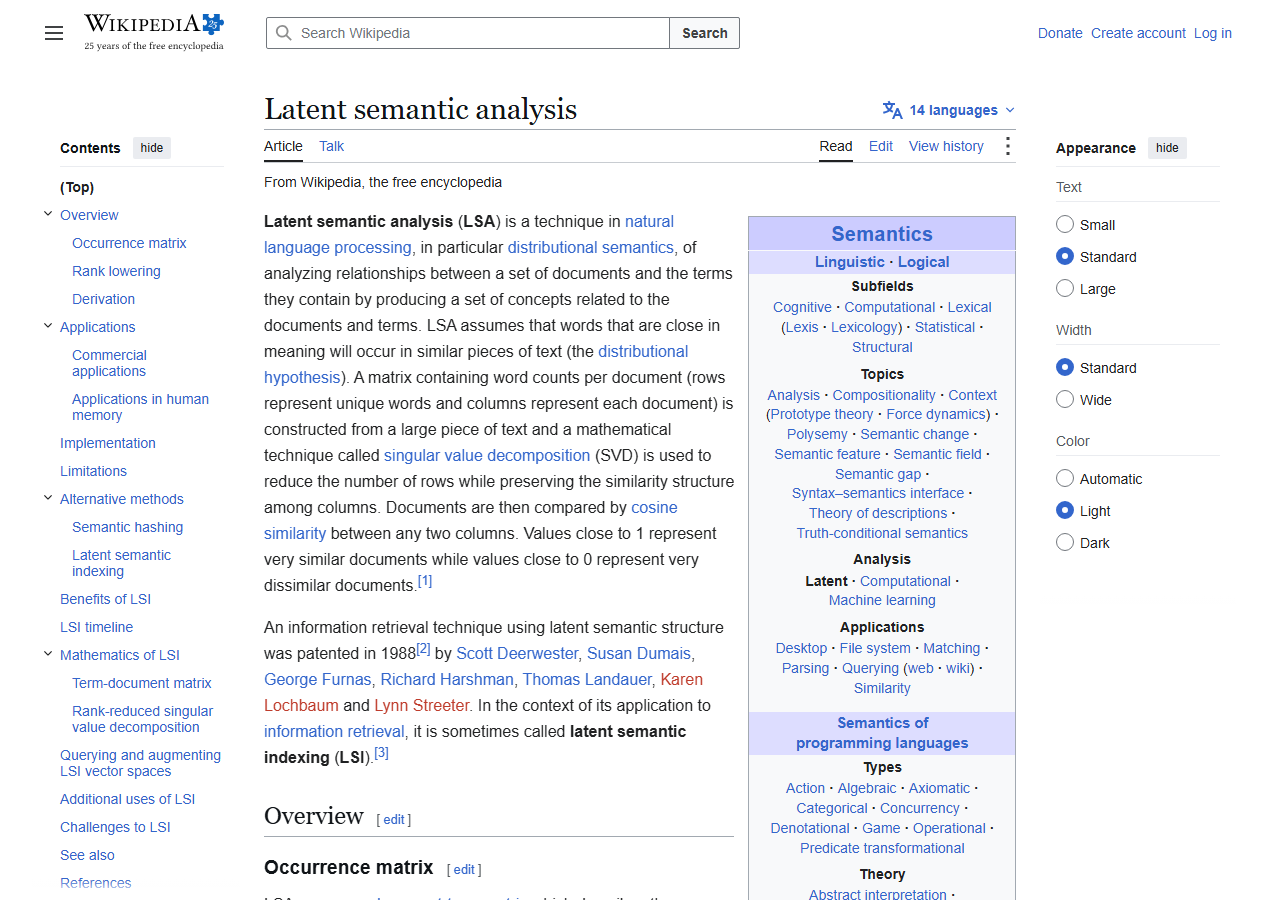Open citation reference [1]

coord(425,581)
